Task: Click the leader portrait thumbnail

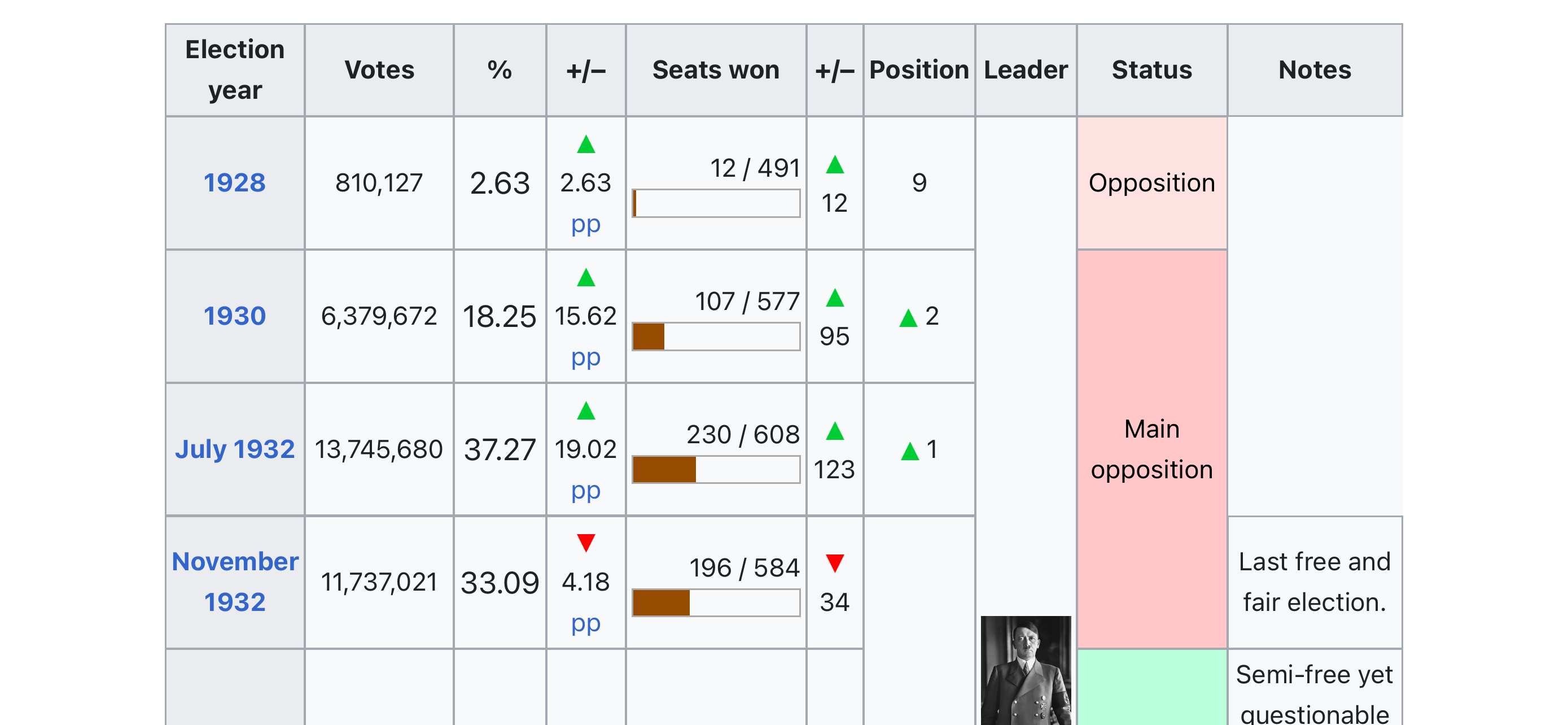Action: [x=1026, y=670]
